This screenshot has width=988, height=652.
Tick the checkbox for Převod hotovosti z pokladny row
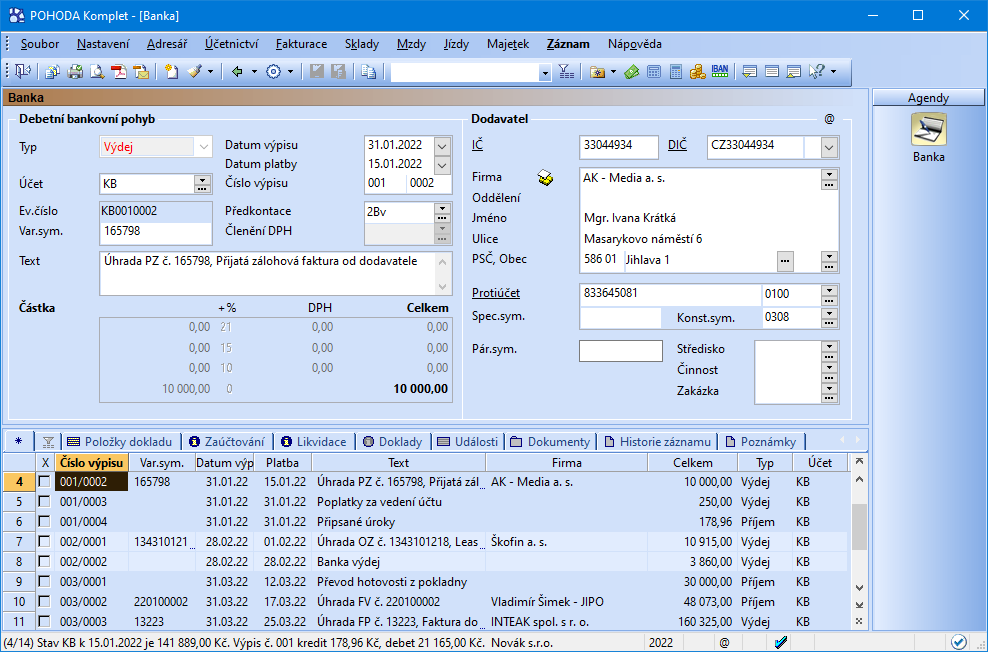click(44, 581)
